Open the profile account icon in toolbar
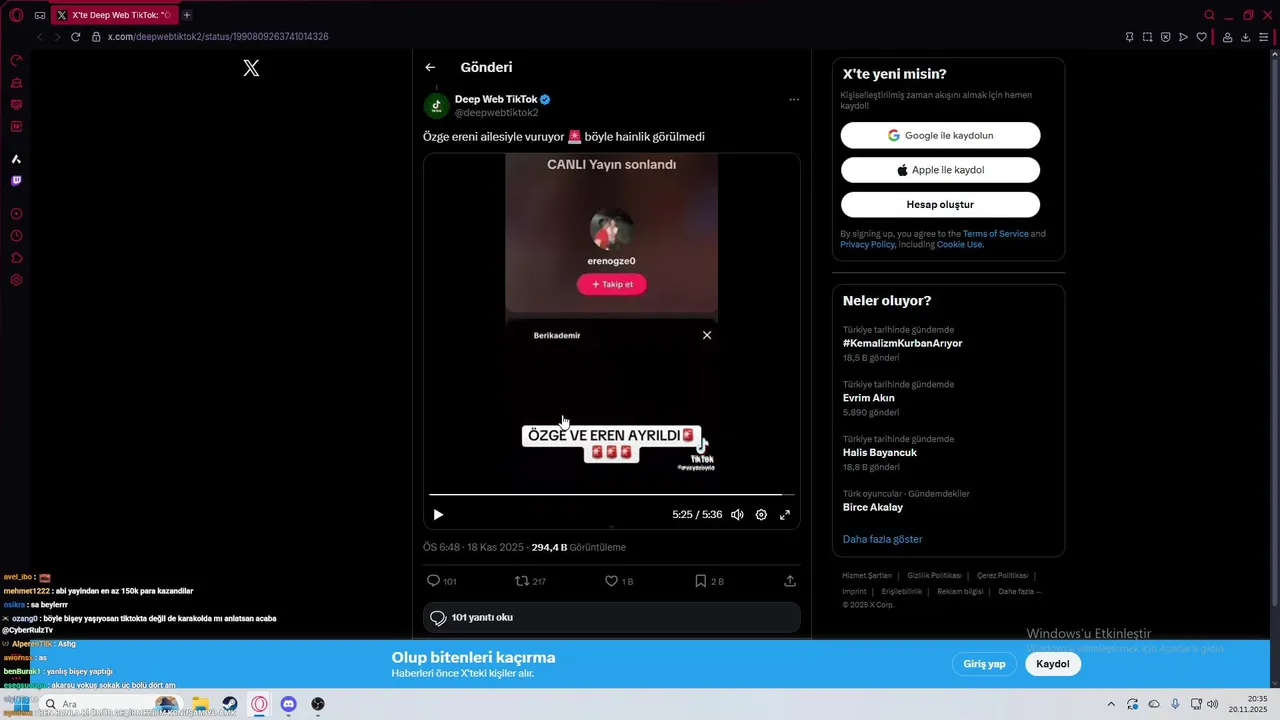This screenshot has width=1280, height=720. (1227, 37)
